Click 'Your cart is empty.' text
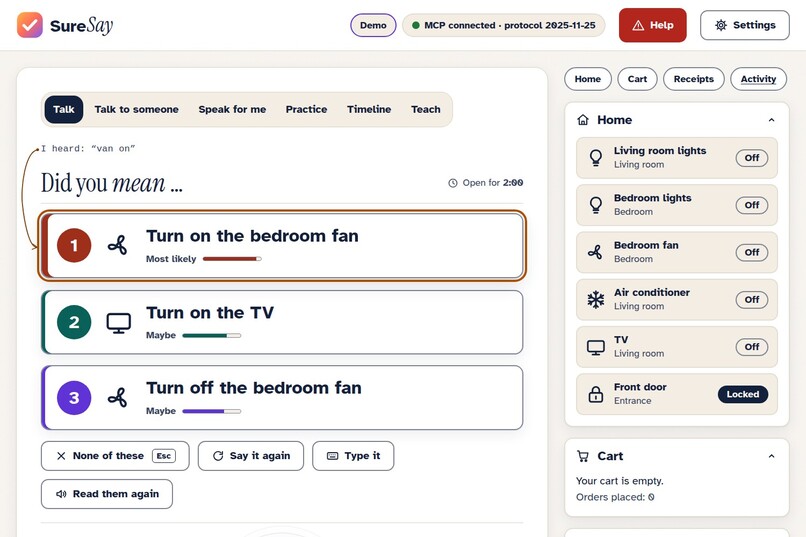806x537 pixels. coord(619,481)
